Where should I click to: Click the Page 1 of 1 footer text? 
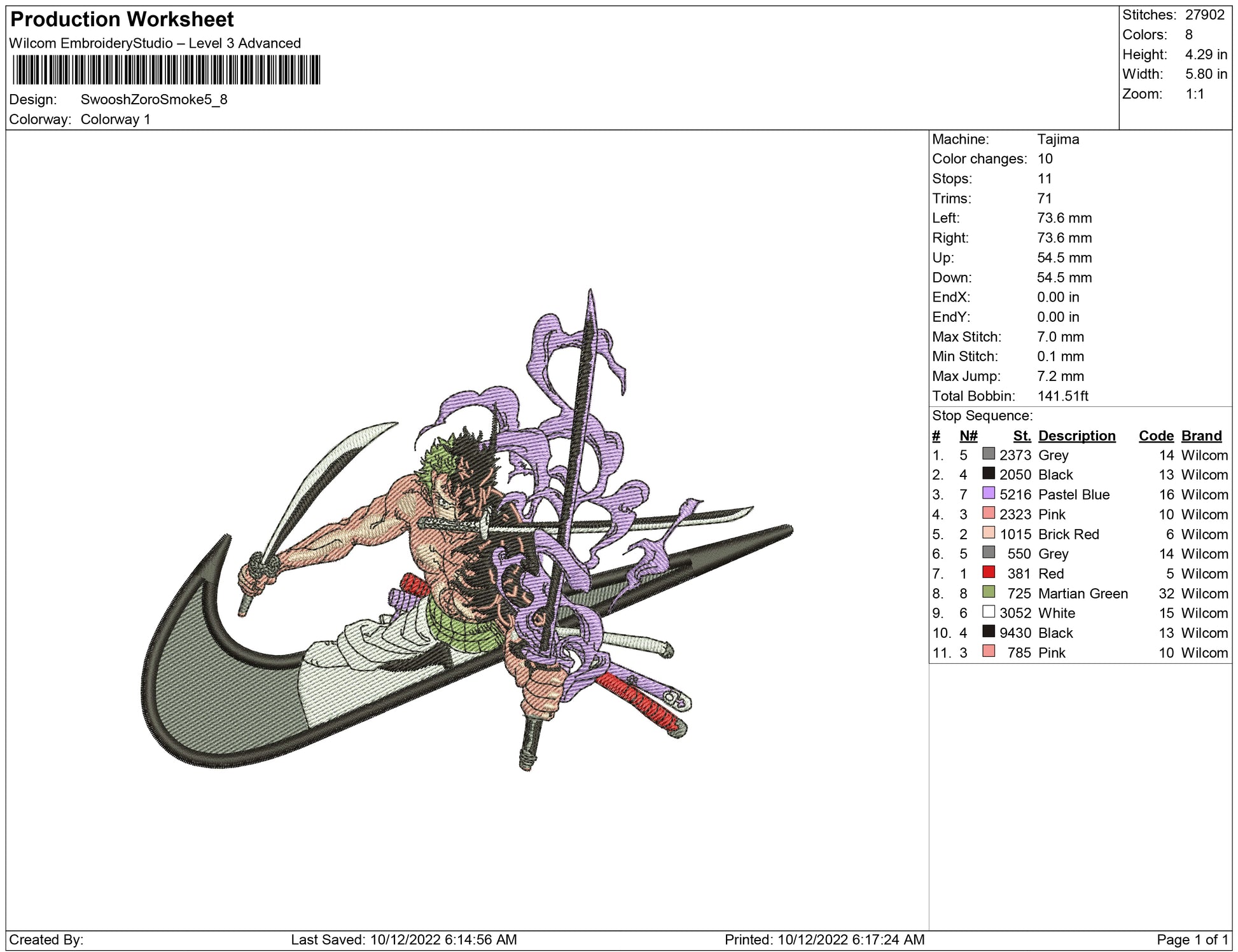point(1192,939)
